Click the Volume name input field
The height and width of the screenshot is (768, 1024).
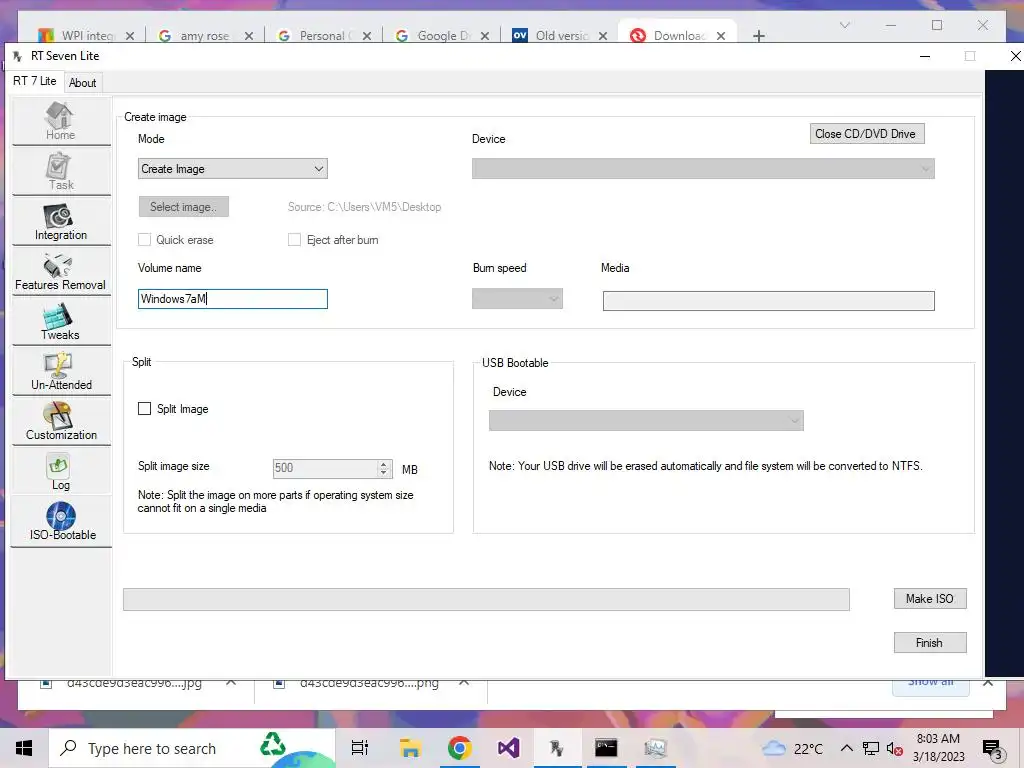pyautogui.click(x=232, y=299)
